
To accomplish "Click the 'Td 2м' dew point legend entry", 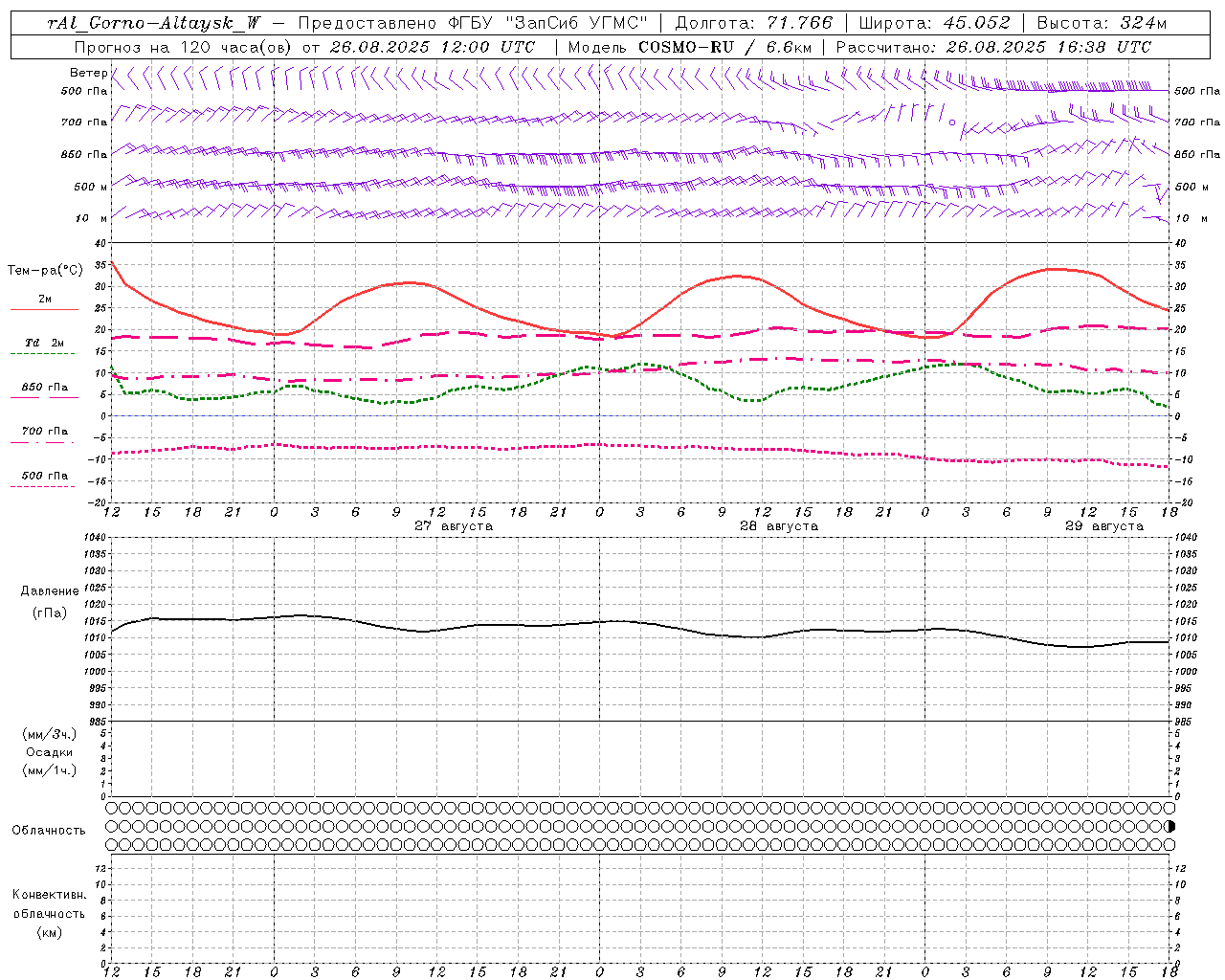I will click(45, 343).
